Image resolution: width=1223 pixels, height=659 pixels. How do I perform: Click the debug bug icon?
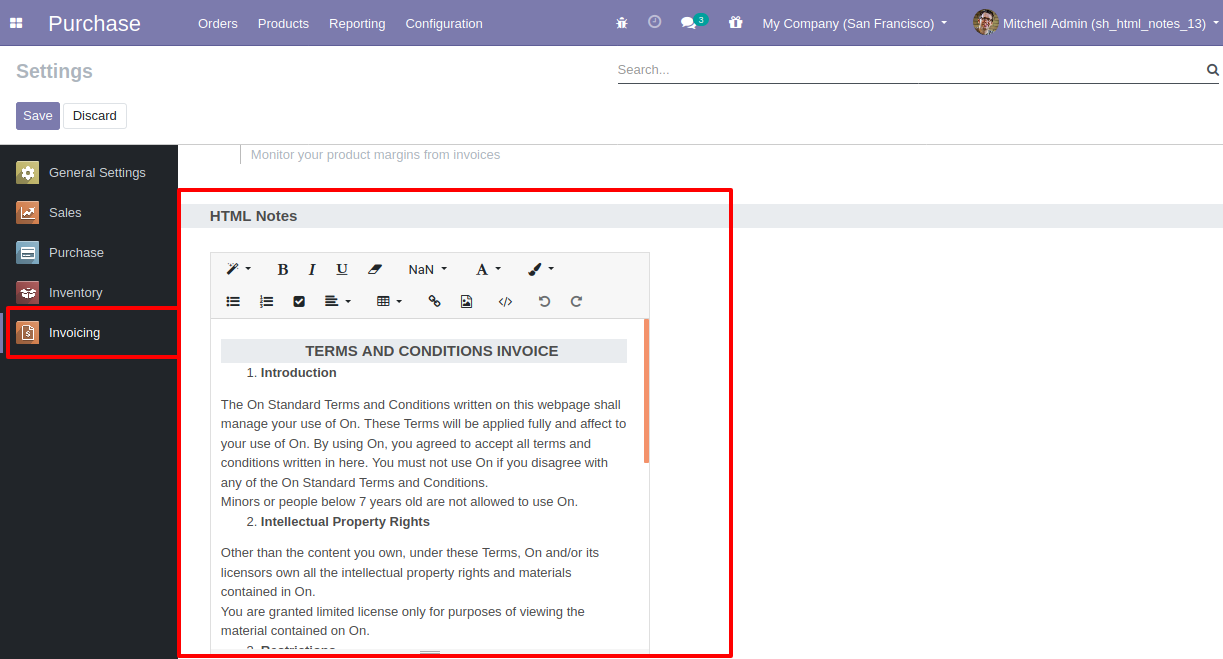[x=622, y=23]
